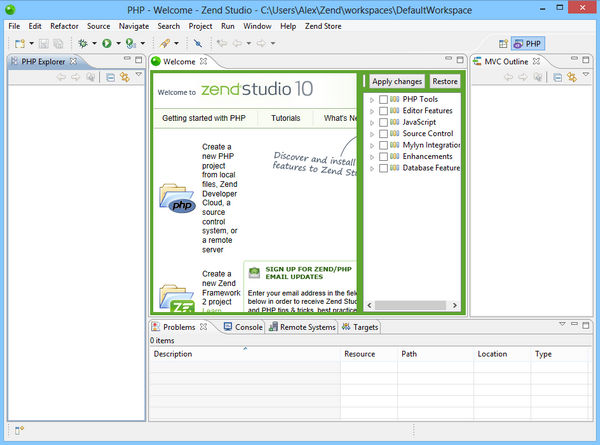This screenshot has width=600, height=445.
Task: Sort by the Resource column header
Action: [x=359, y=354]
